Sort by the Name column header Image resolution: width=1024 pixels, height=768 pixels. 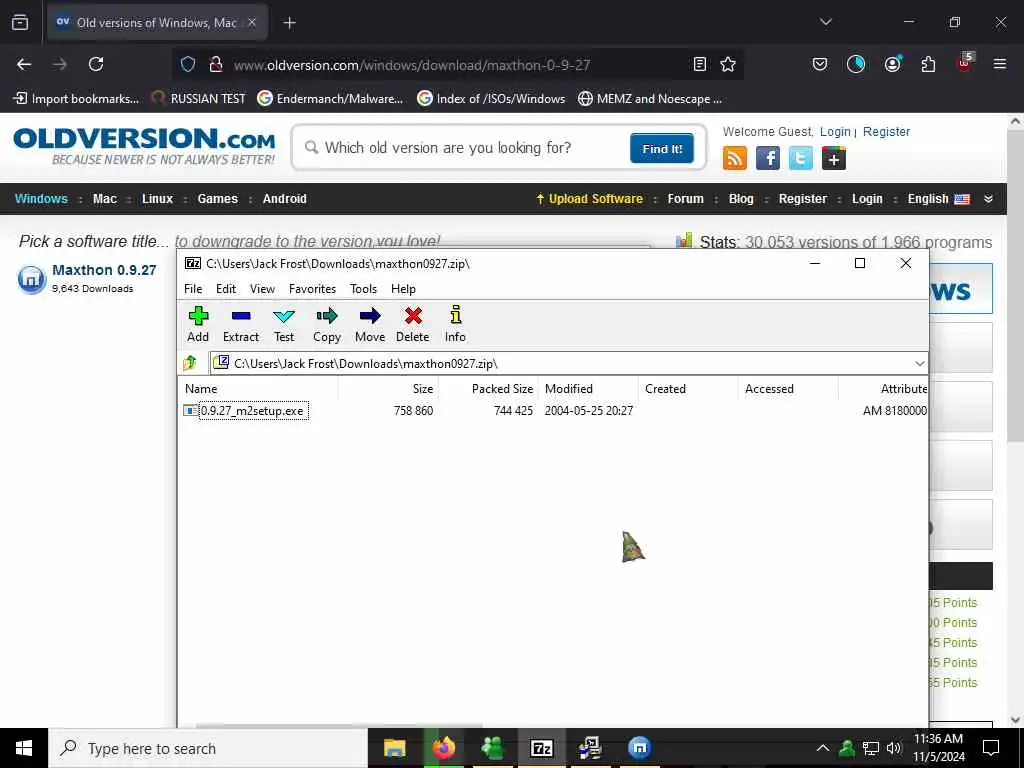(258, 389)
